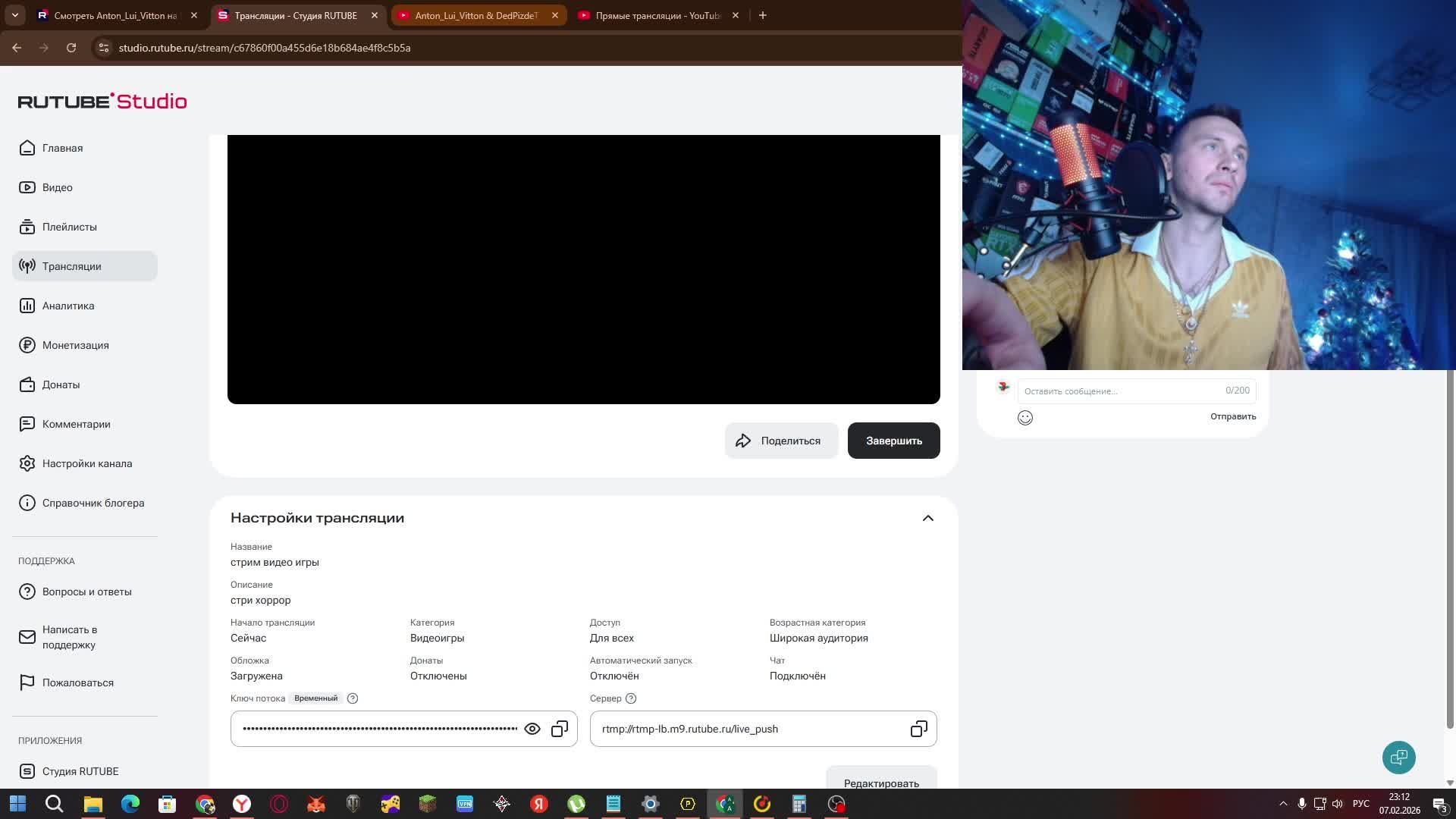This screenshot has height=819, width=1456.
Task: Open the help tooltip next to Ключ потока
Action: [x=353, y=698]
